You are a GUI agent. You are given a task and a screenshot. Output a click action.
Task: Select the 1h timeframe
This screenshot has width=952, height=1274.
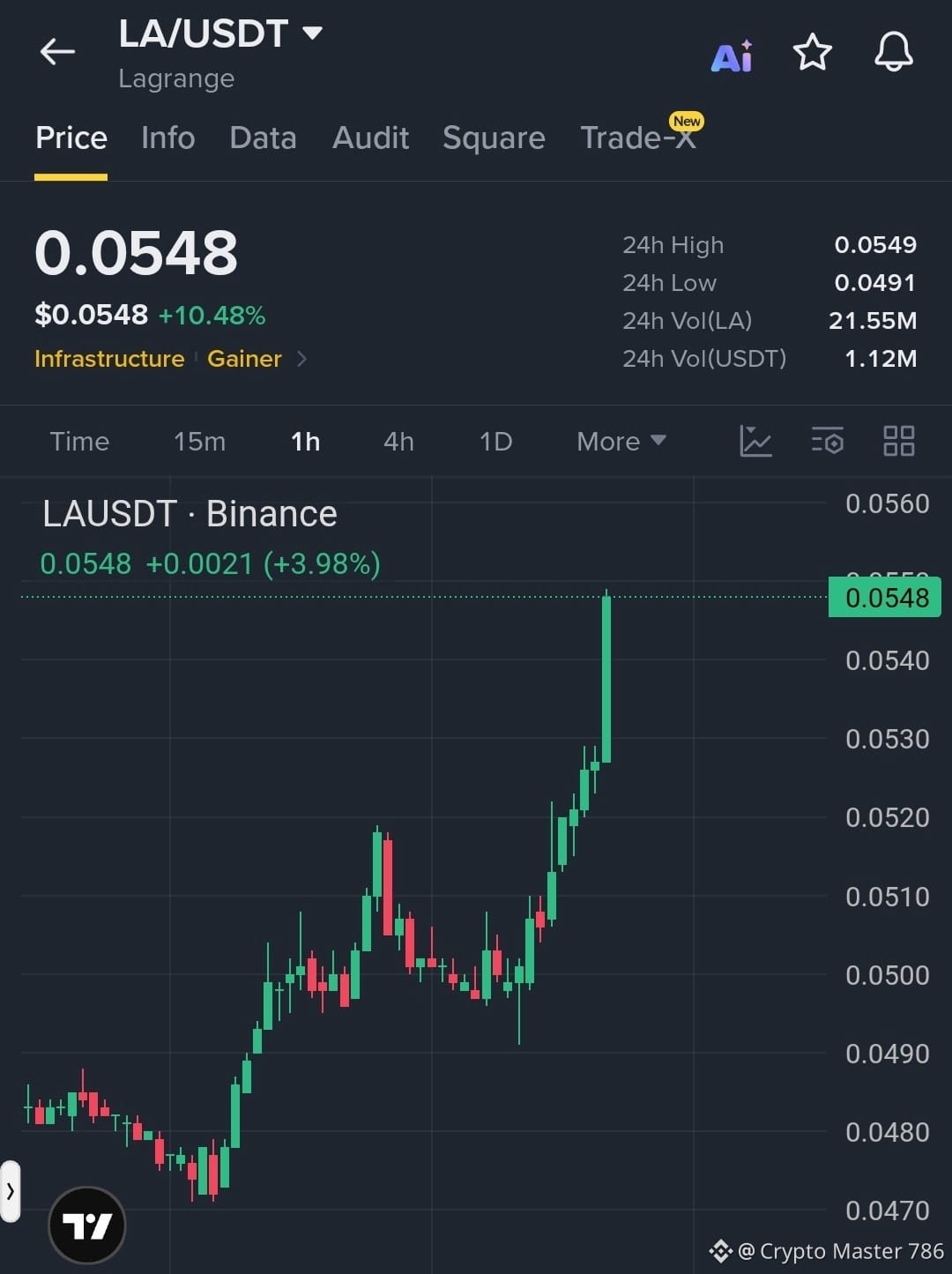(x=306, y=441)
